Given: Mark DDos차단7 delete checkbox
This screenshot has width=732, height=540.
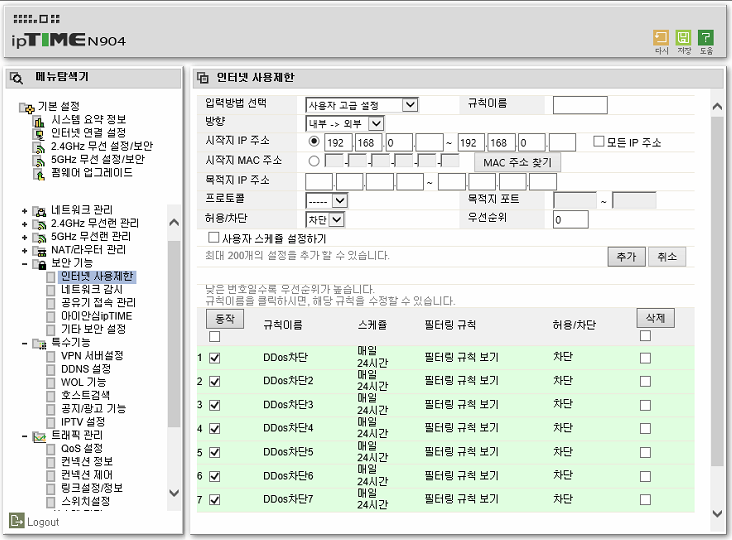Looking at the screenshot, I should point(645,500).
